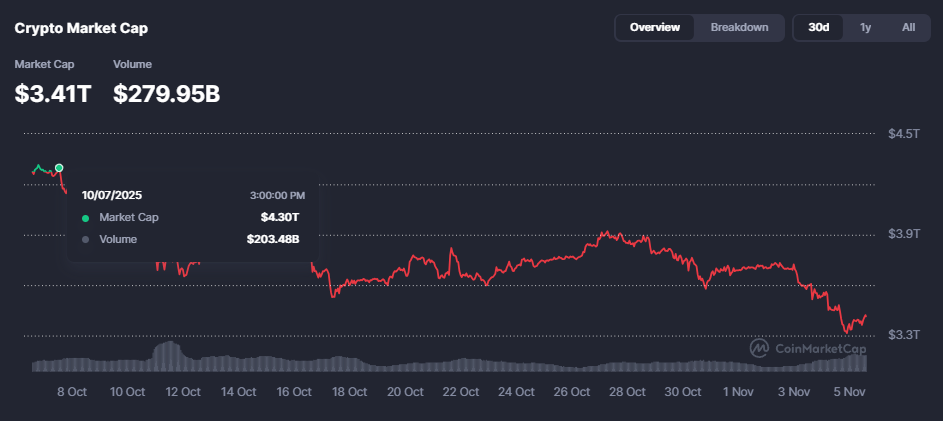Click the gray Volume legend dot
This screenshot has width=943, height=421.
[85, 239]
